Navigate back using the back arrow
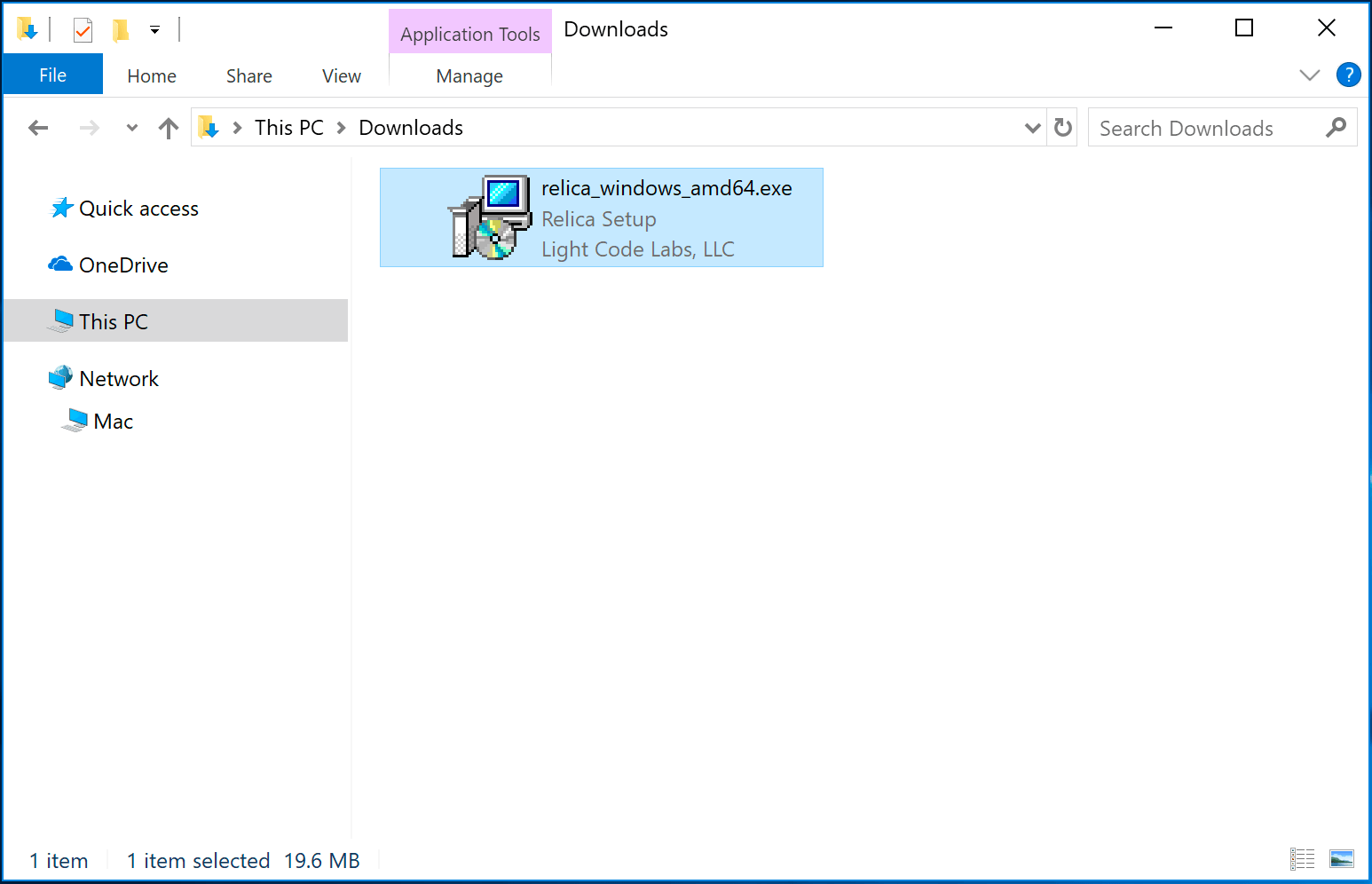1372x884 pixels. [38, 127]
